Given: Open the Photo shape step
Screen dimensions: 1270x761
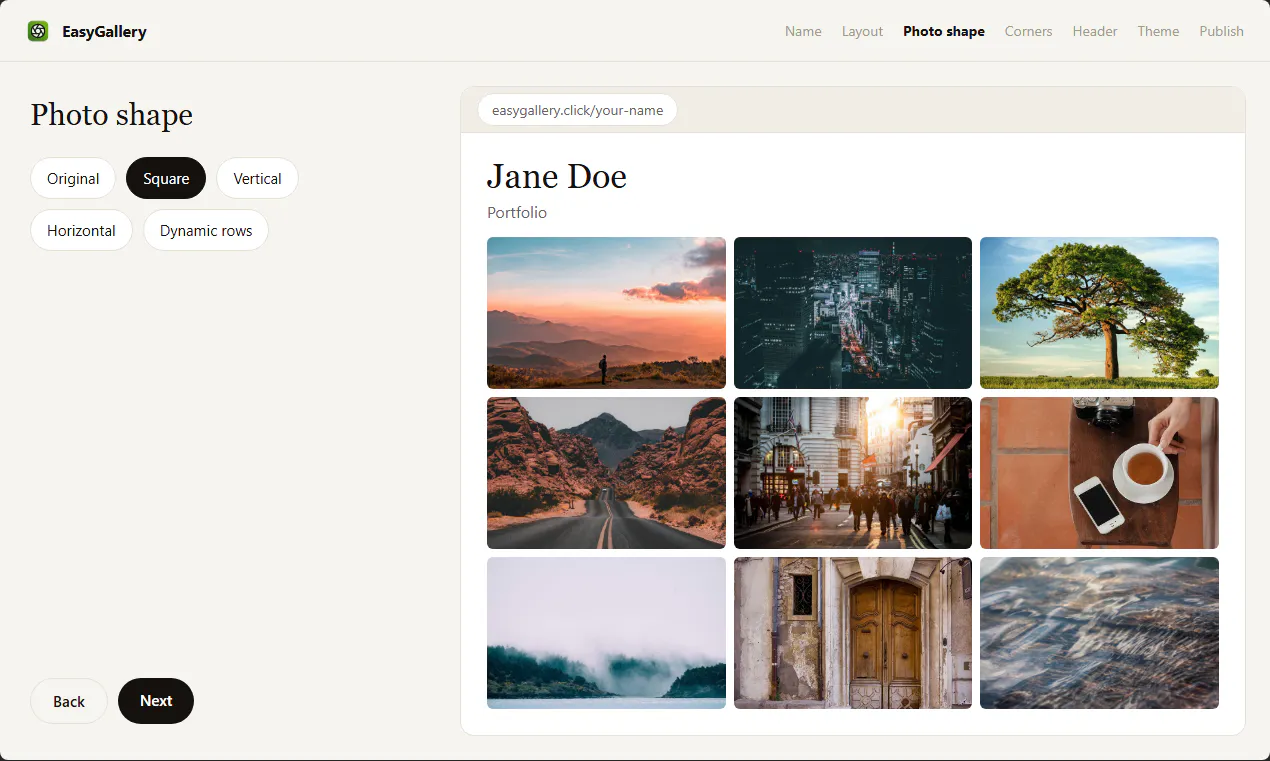Looking at the screenshot, I should 944,31.
